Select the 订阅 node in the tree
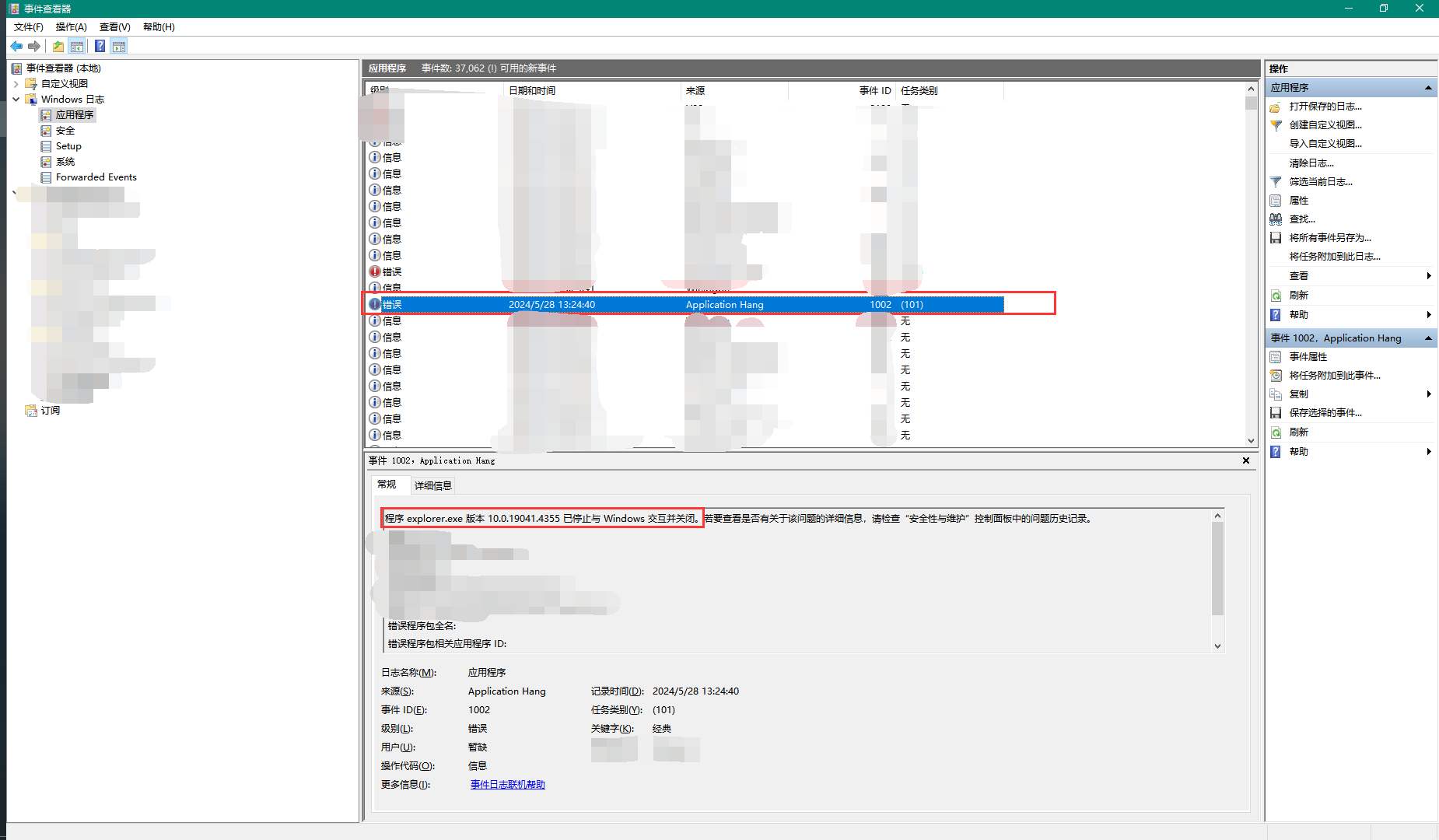This screenshot has height=840, width=1439. pos(51,411)
